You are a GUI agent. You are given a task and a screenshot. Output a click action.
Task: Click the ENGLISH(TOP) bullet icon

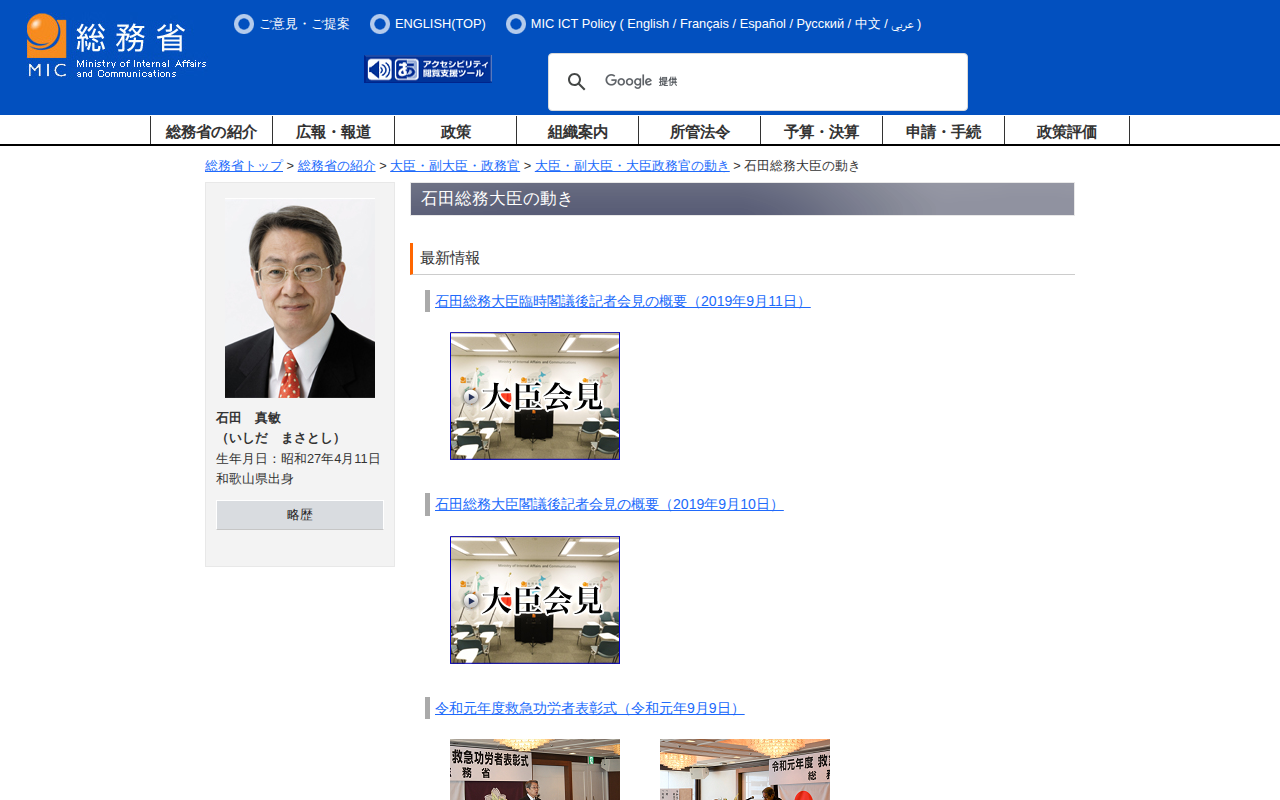click(380, 24)
